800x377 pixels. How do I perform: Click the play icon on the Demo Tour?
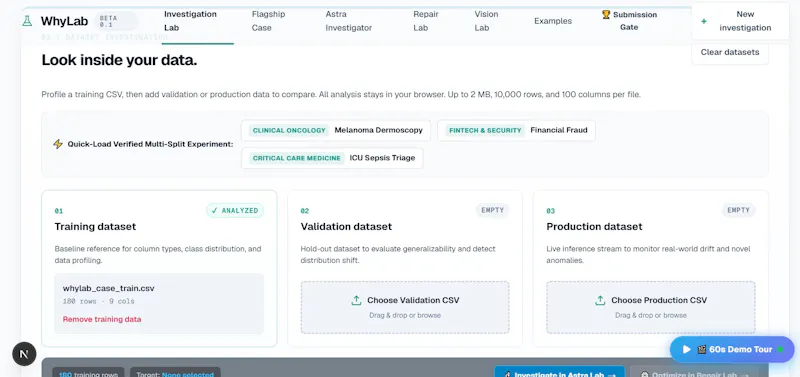click(x=687, y=349)
